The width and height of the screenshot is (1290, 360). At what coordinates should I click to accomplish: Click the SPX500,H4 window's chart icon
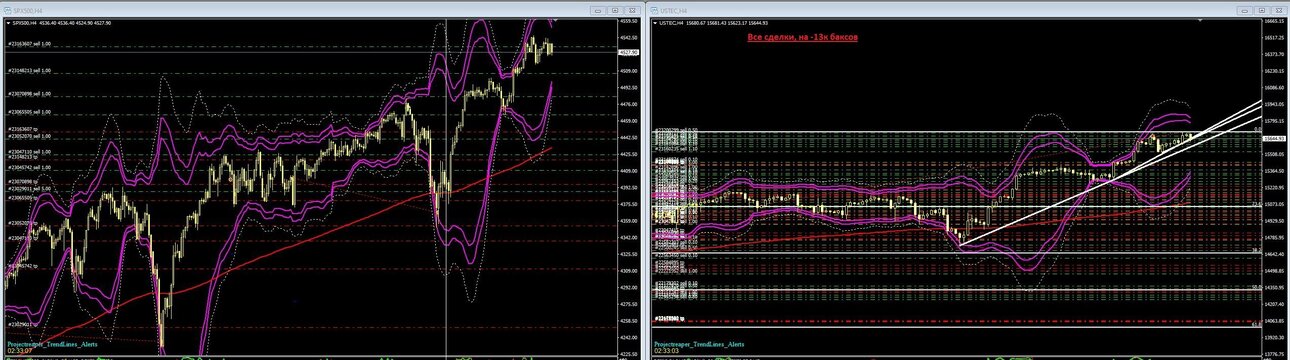[x=7, y=10]
